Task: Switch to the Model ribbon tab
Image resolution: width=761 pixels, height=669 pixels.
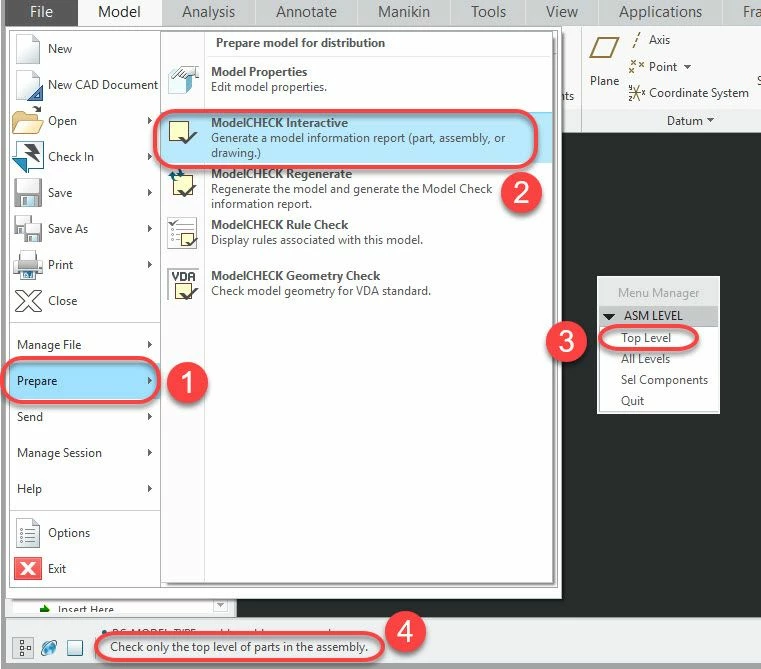Action: click(119, 12)
